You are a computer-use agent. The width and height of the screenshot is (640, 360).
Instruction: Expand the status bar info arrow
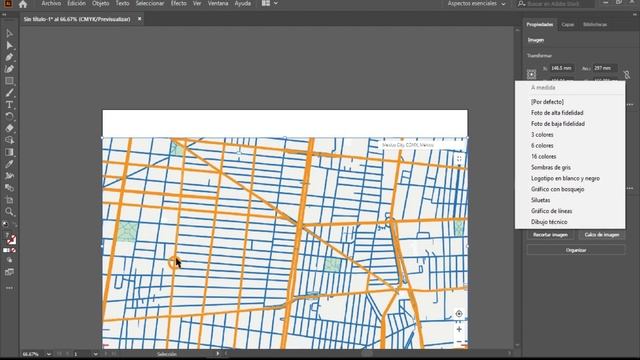pyautogui.click(x=218, y=354)
